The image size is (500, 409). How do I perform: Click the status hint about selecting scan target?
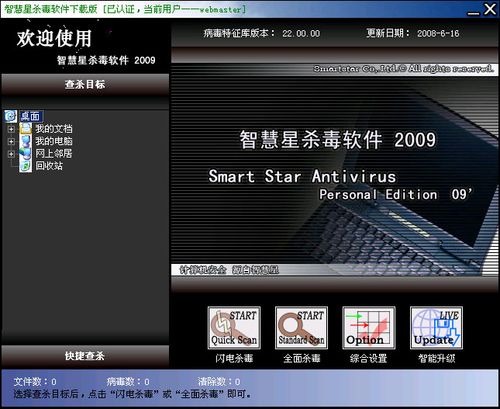(132, 394)
